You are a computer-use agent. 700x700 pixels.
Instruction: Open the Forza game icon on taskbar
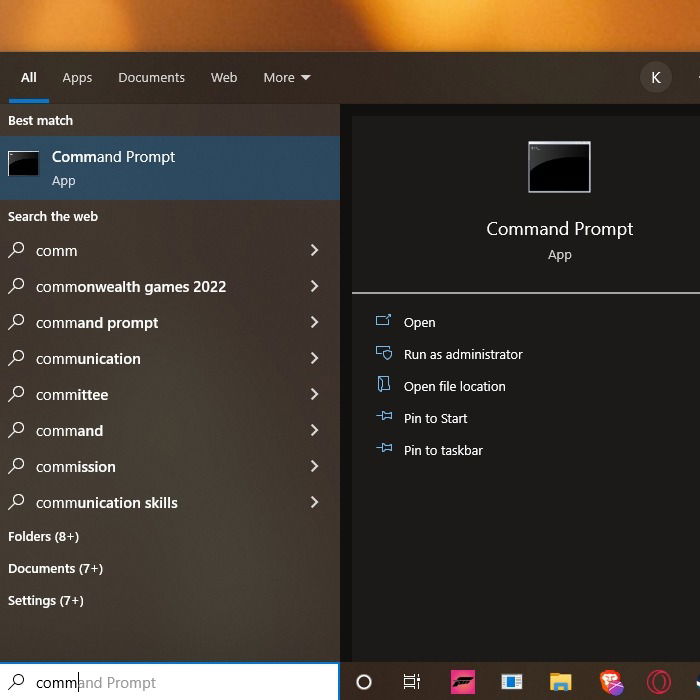[x=463, y=682]
